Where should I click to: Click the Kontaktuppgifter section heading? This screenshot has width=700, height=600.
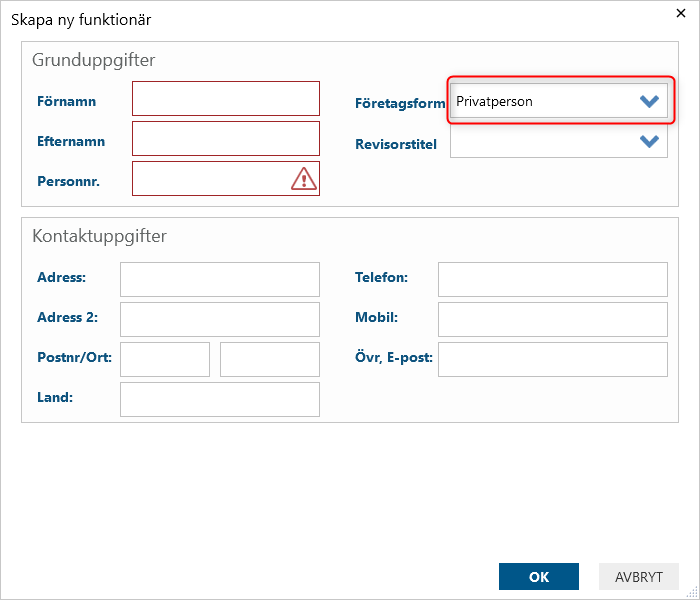point(100,236)
